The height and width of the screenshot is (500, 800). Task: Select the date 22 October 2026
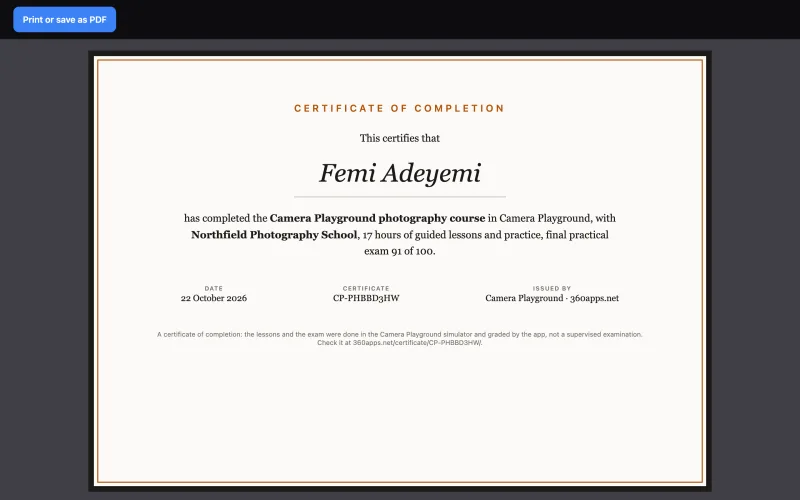214,298
